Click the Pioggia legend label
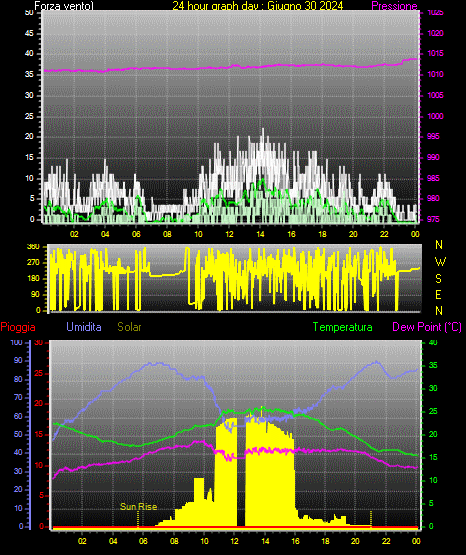The image size is (466, 555). pyautogui.click(x=18, y=327)
